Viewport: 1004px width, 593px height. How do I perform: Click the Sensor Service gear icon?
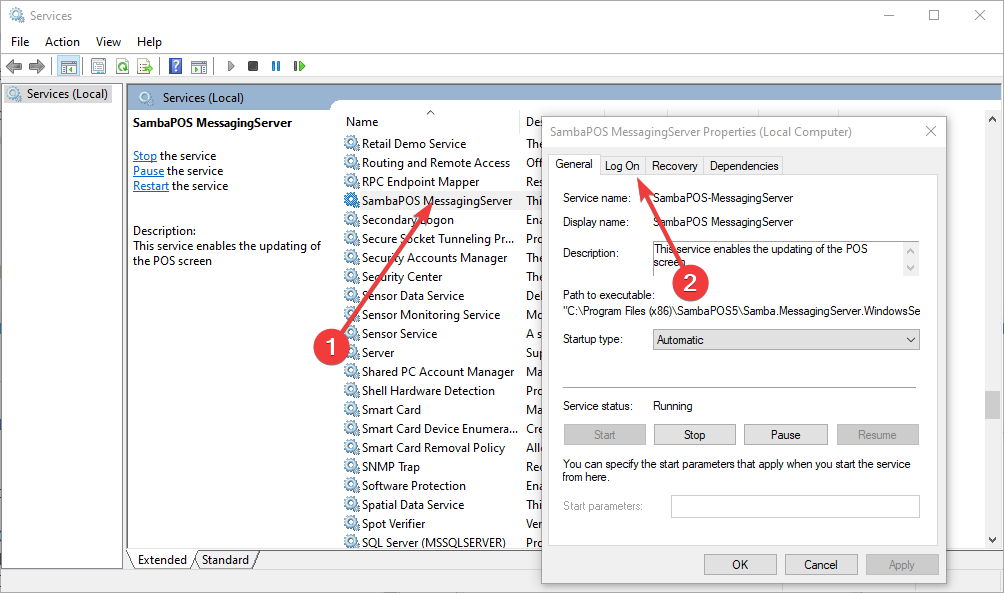pos(352,333)
